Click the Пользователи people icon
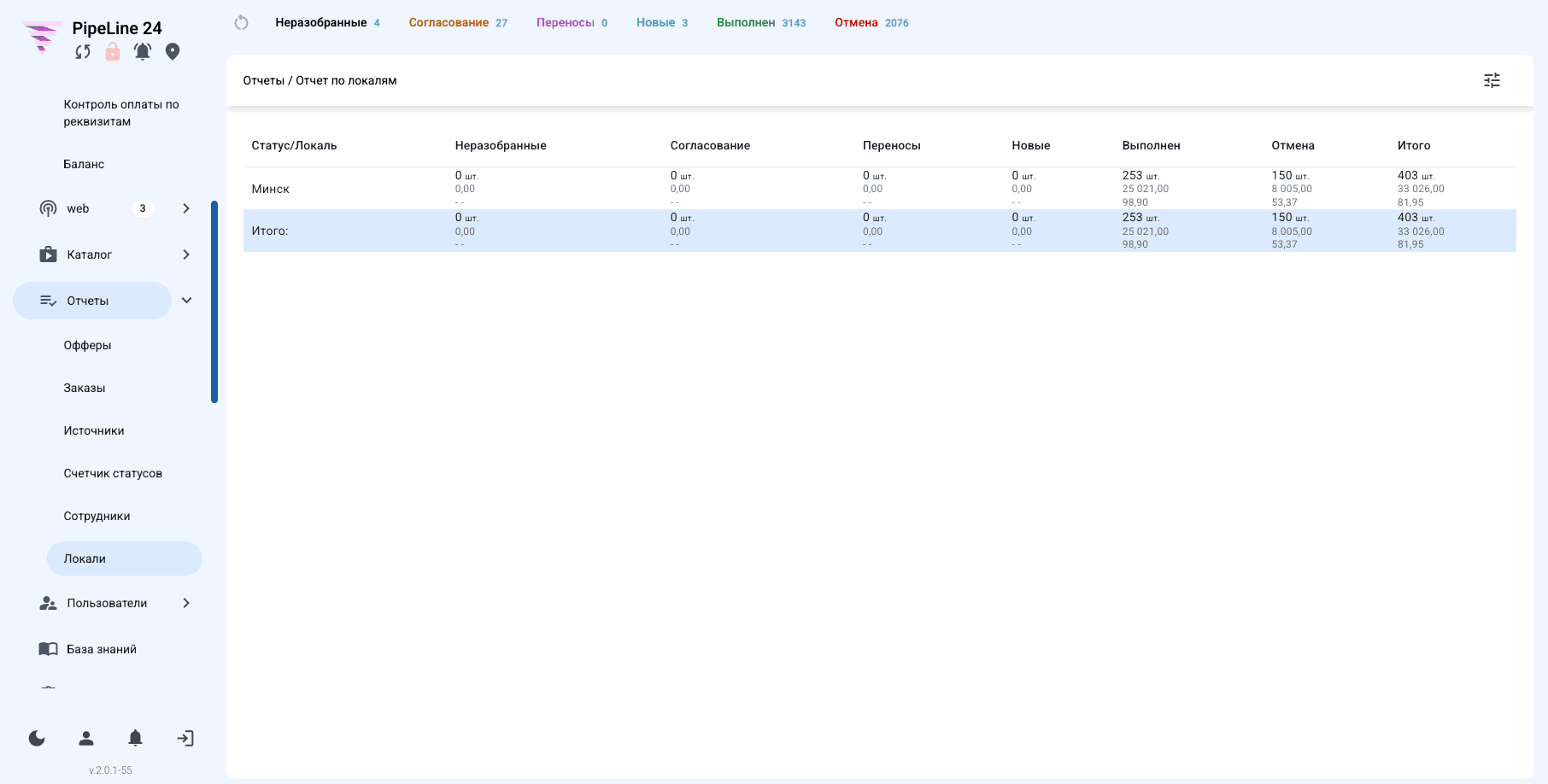The width and height of the screenshot is (1548, 784). click(49, 603)
